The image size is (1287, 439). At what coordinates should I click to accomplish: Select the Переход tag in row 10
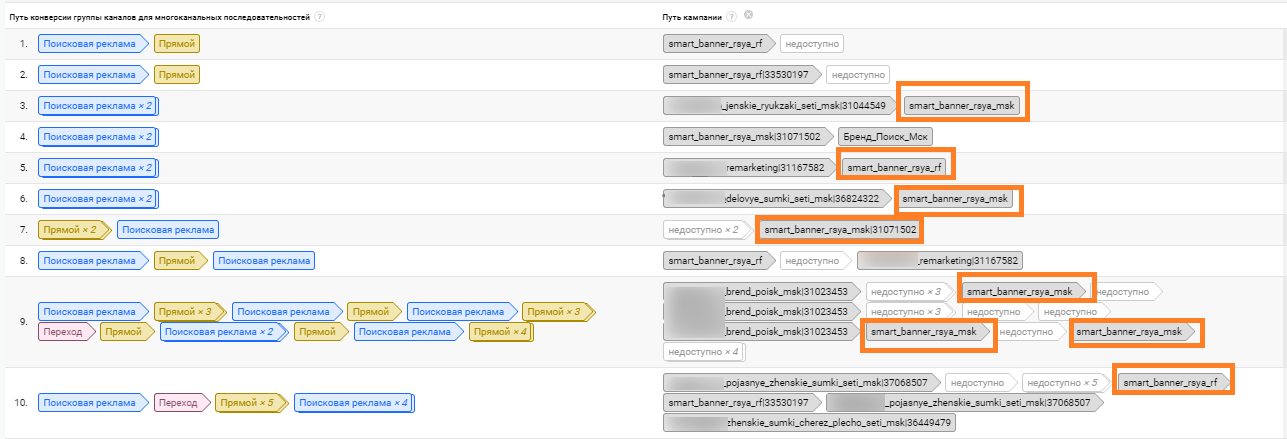[x=181, y=403]
